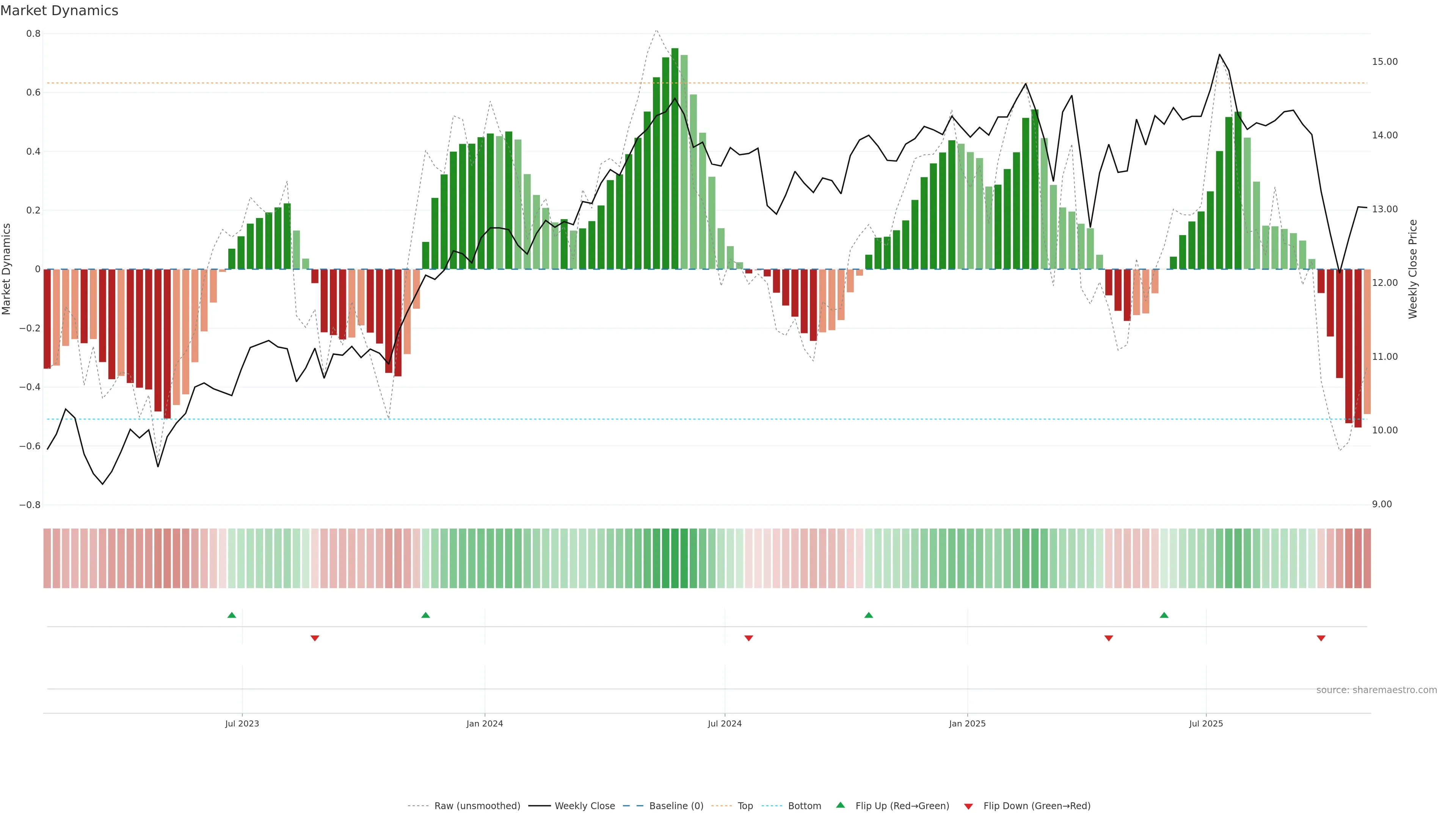
Task: Click the green flip-up marker before Jan 2024
Action: click(425, 615)
